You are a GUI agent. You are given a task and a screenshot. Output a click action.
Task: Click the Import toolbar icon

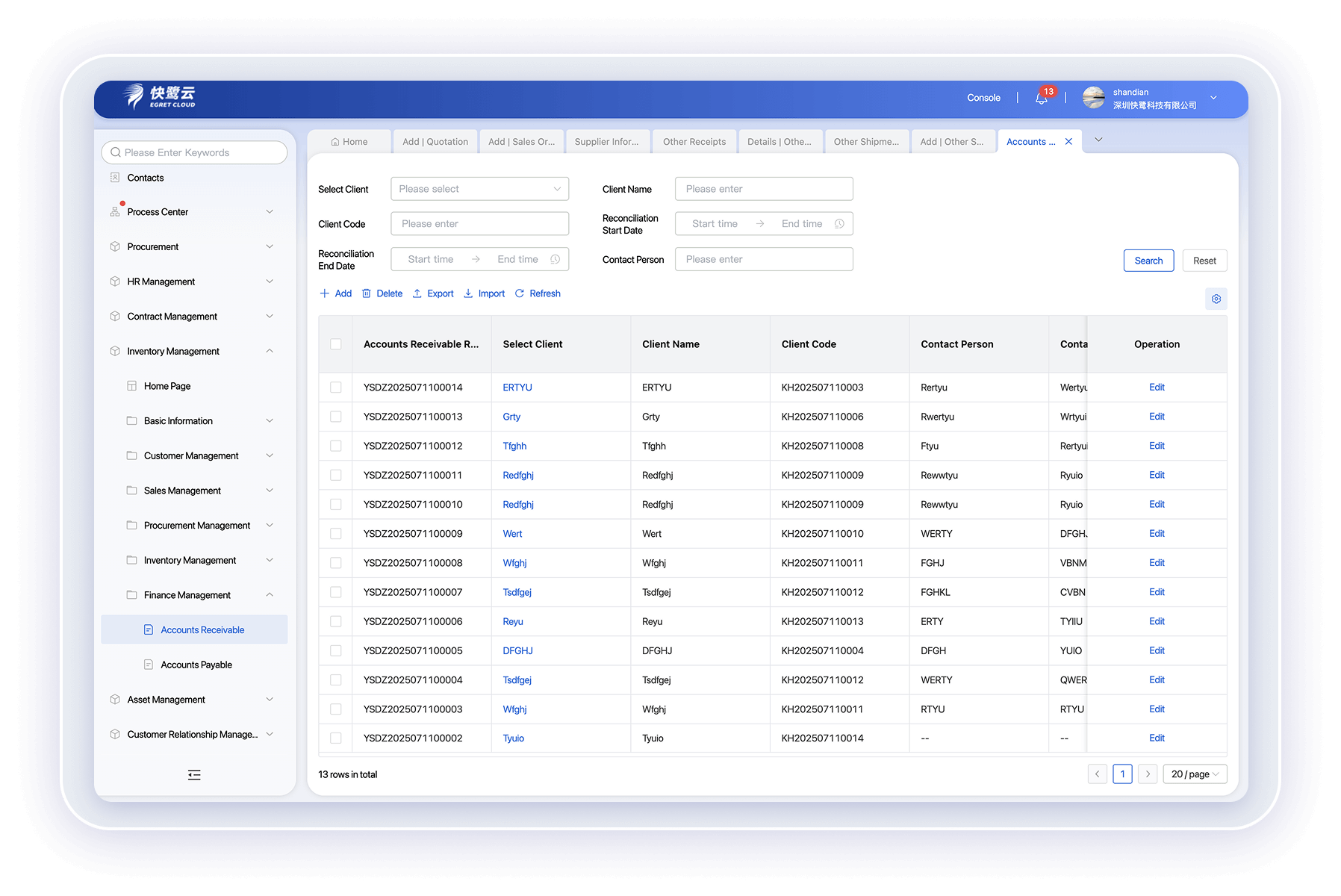(468, 293)
